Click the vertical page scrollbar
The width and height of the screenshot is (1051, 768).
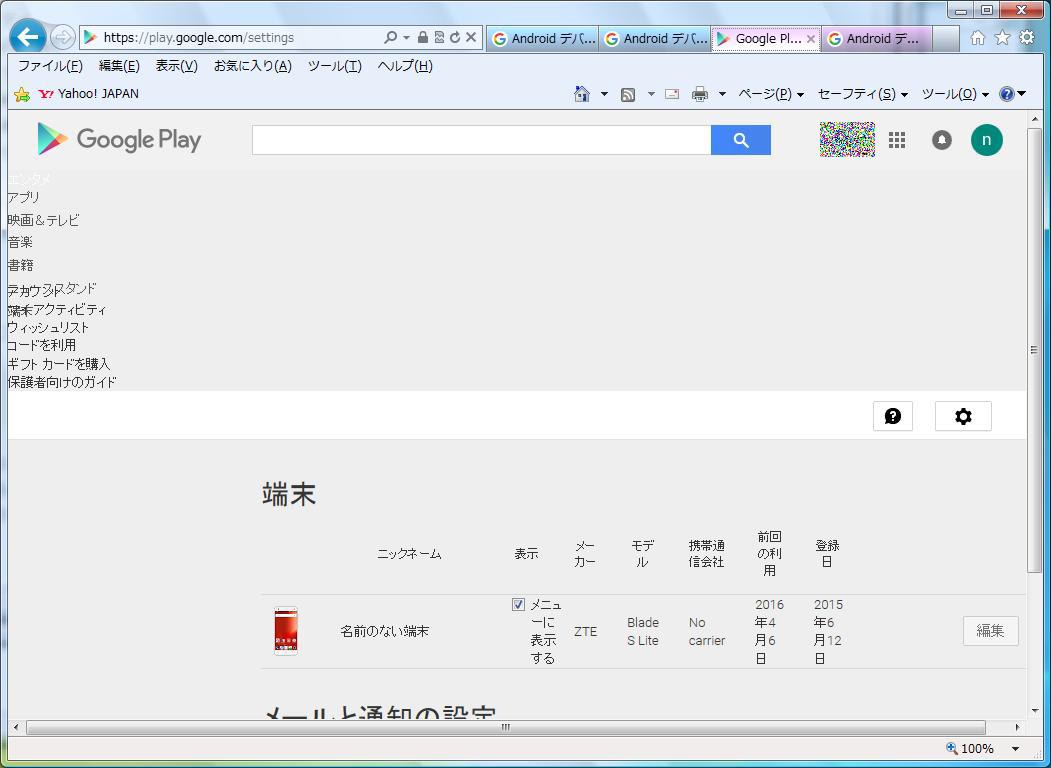[1034, 350]
